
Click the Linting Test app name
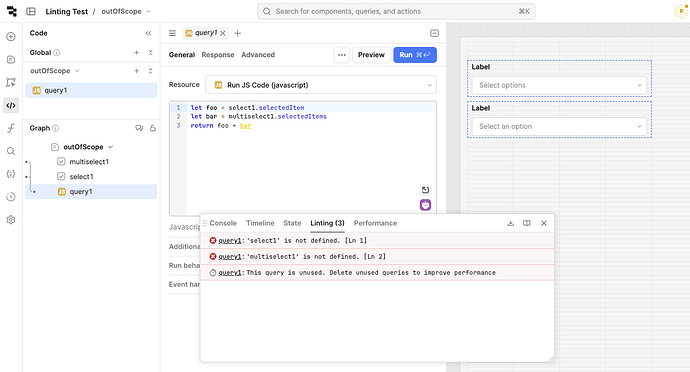click(x=67, y=11)
